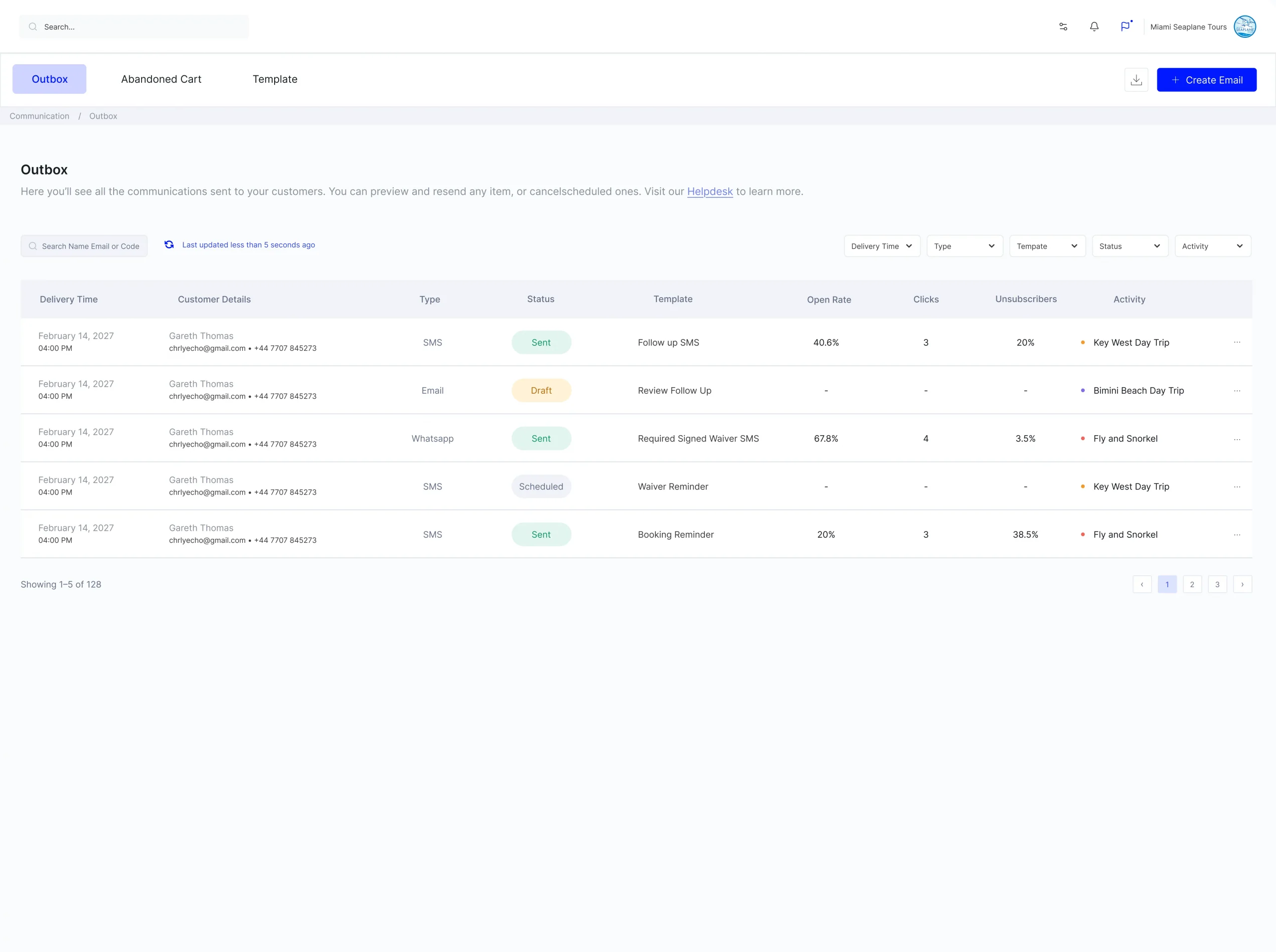The height and width of the screenshot is (952, 1276).
Task: Click the Unsubscribers column header
Action: point(1026,299)
